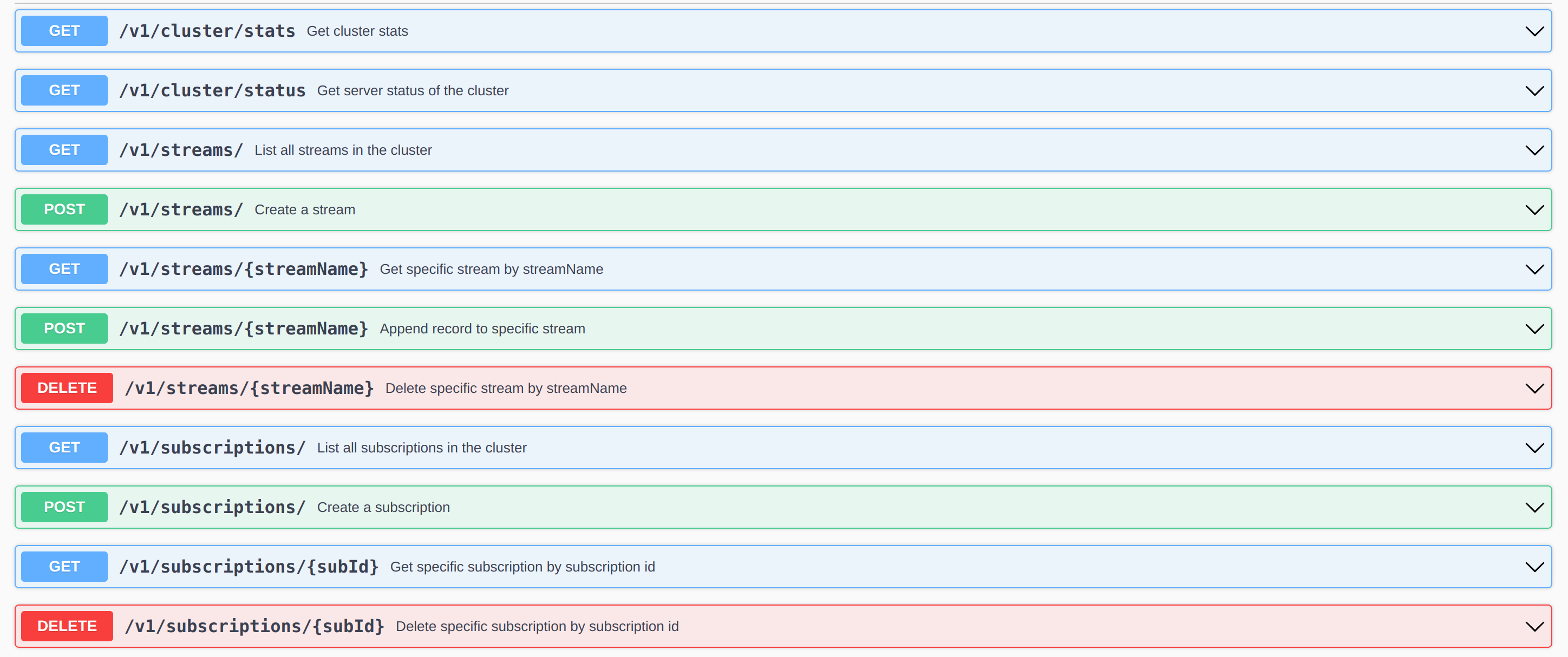Click chevron for List all streams row
The height and width of the screenshot is (657, 1568).
click(x=1534, y=150)
